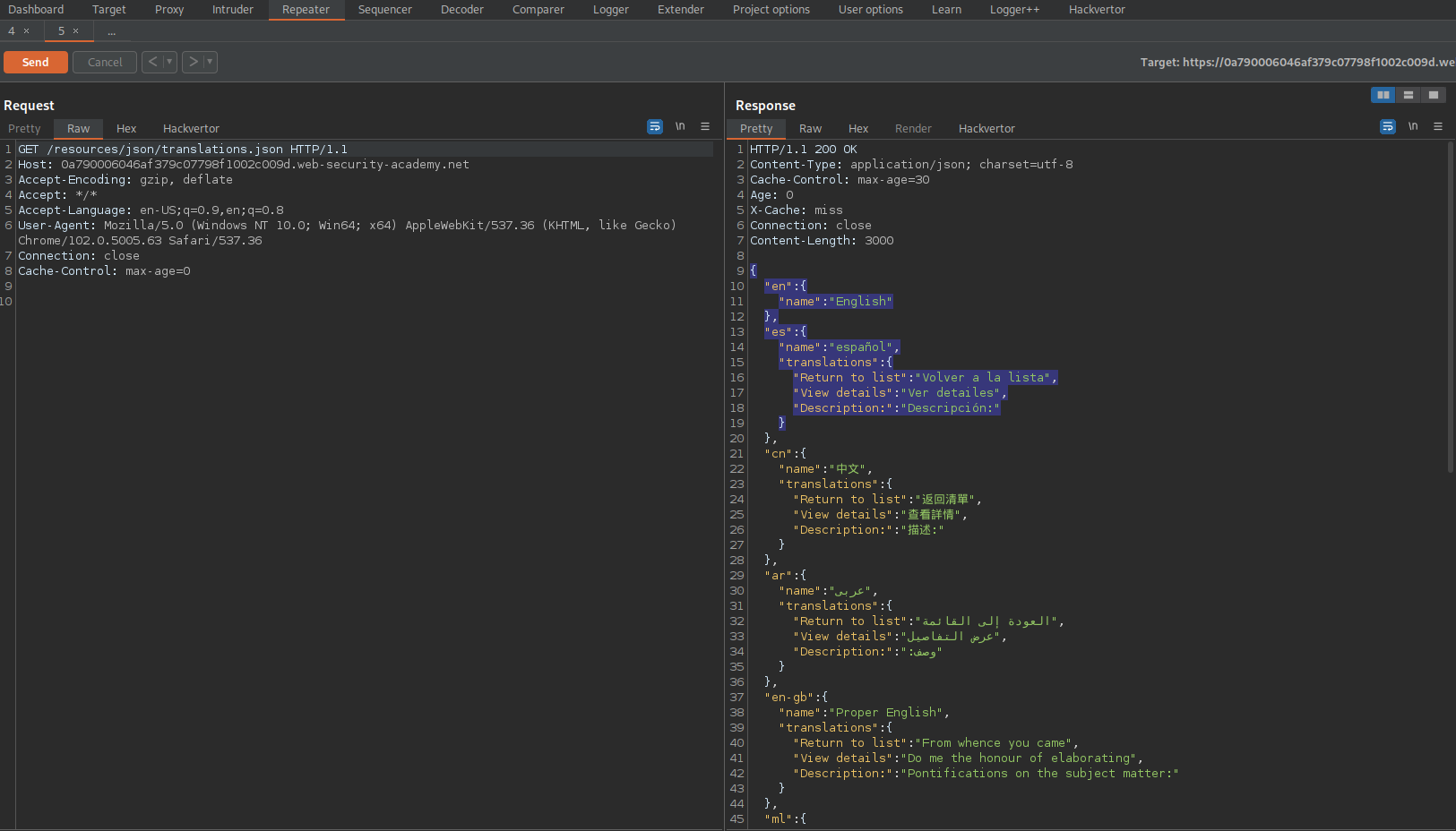Select combined tabbed layout icon

click(1434, 95)
